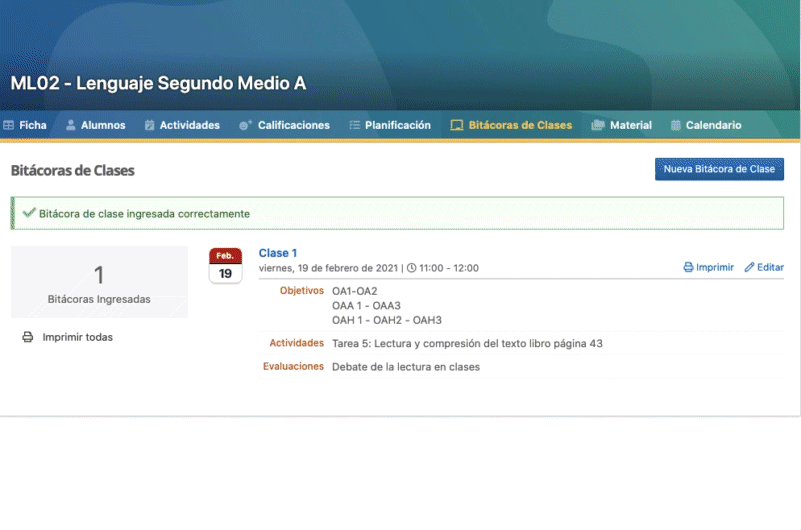Go to the Calificaciones tab

pos(284,125)
